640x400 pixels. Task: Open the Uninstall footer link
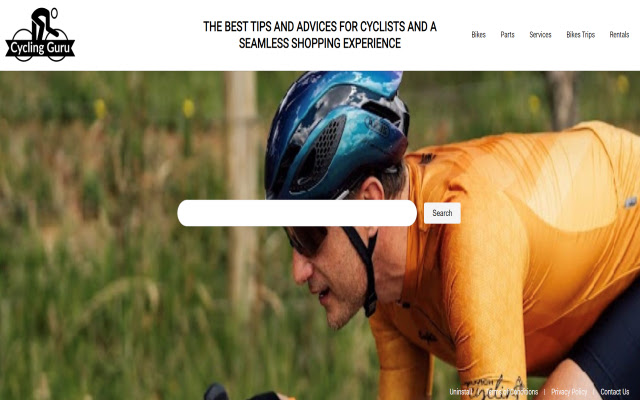pos(460,392)
